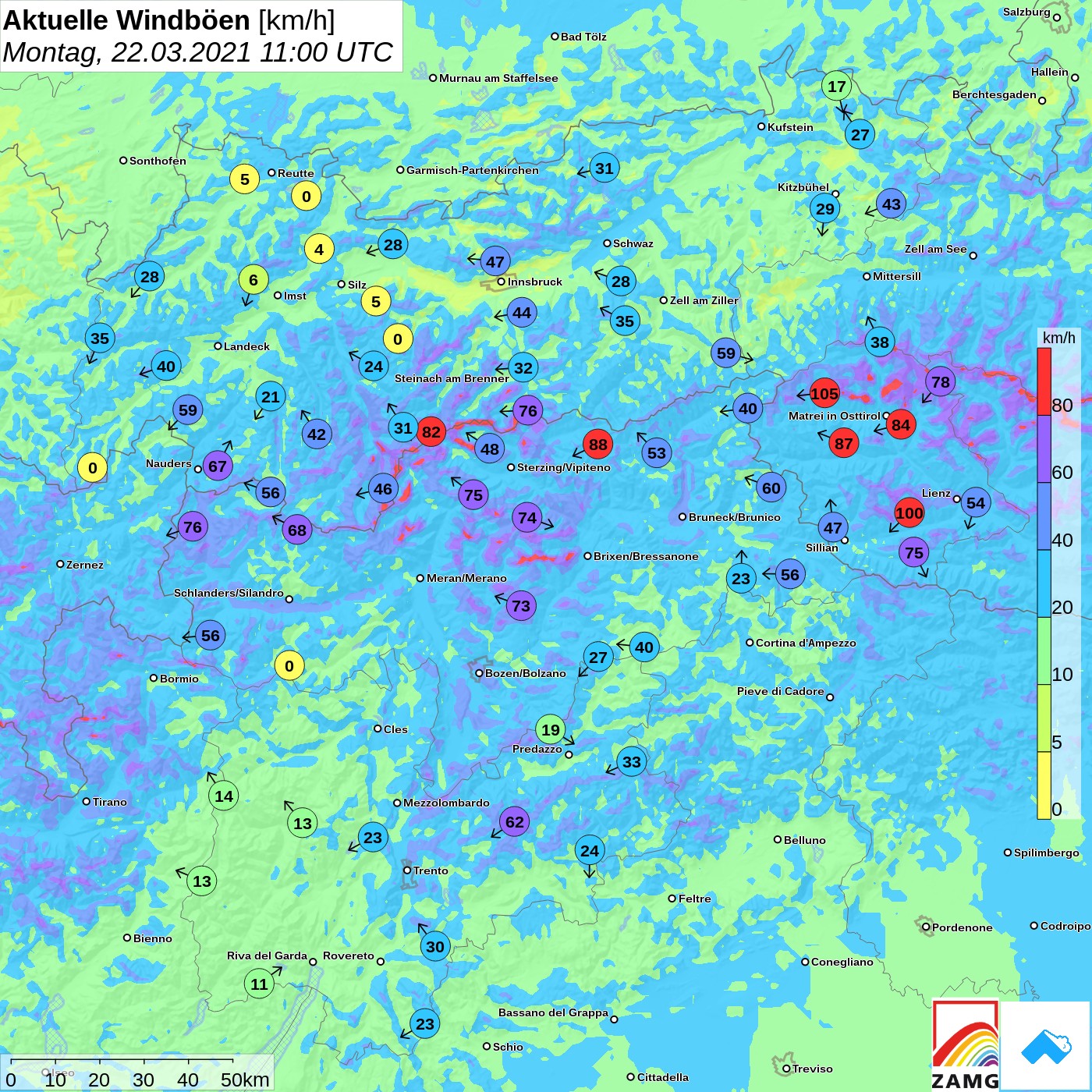Select the yellow 4 station marker
This screenshot has height=1092, width=1092.
point(318,250)
